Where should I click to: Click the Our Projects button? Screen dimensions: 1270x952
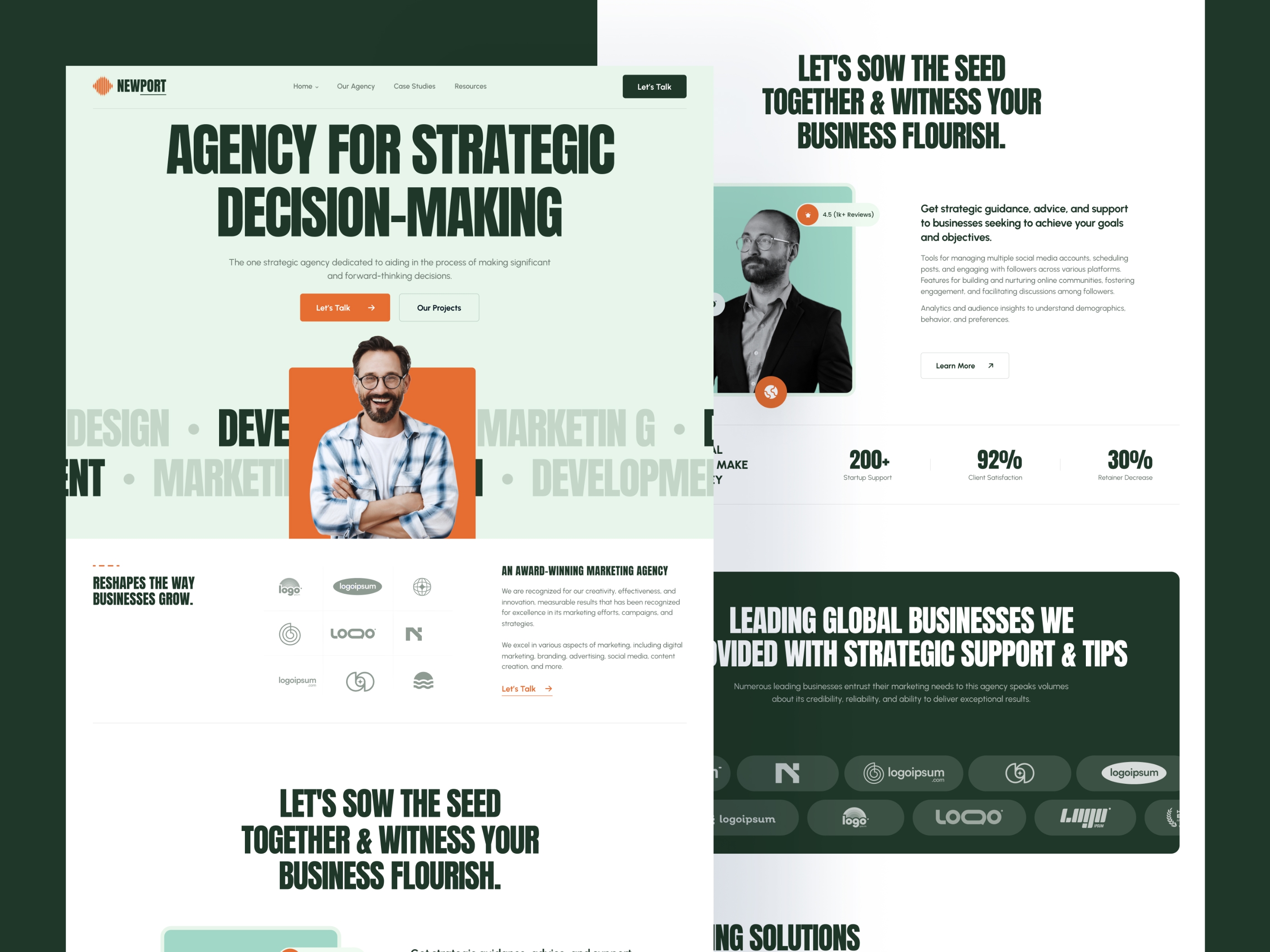coord(438,307)
